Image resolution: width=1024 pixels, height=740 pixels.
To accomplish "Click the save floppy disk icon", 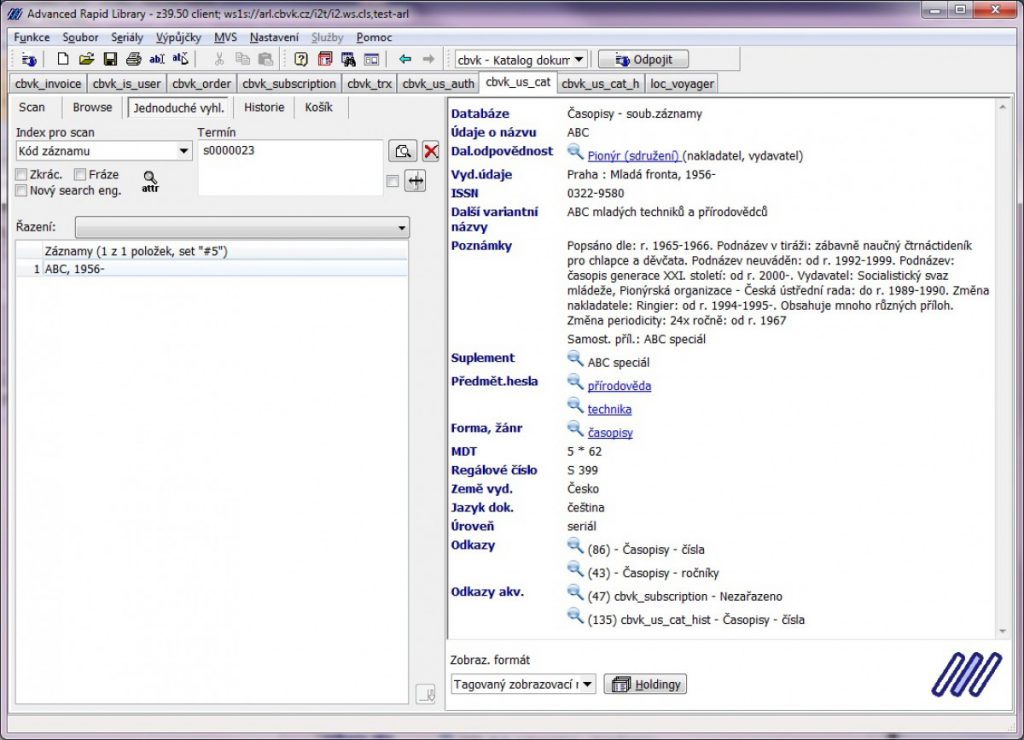I will coord(110,60).
